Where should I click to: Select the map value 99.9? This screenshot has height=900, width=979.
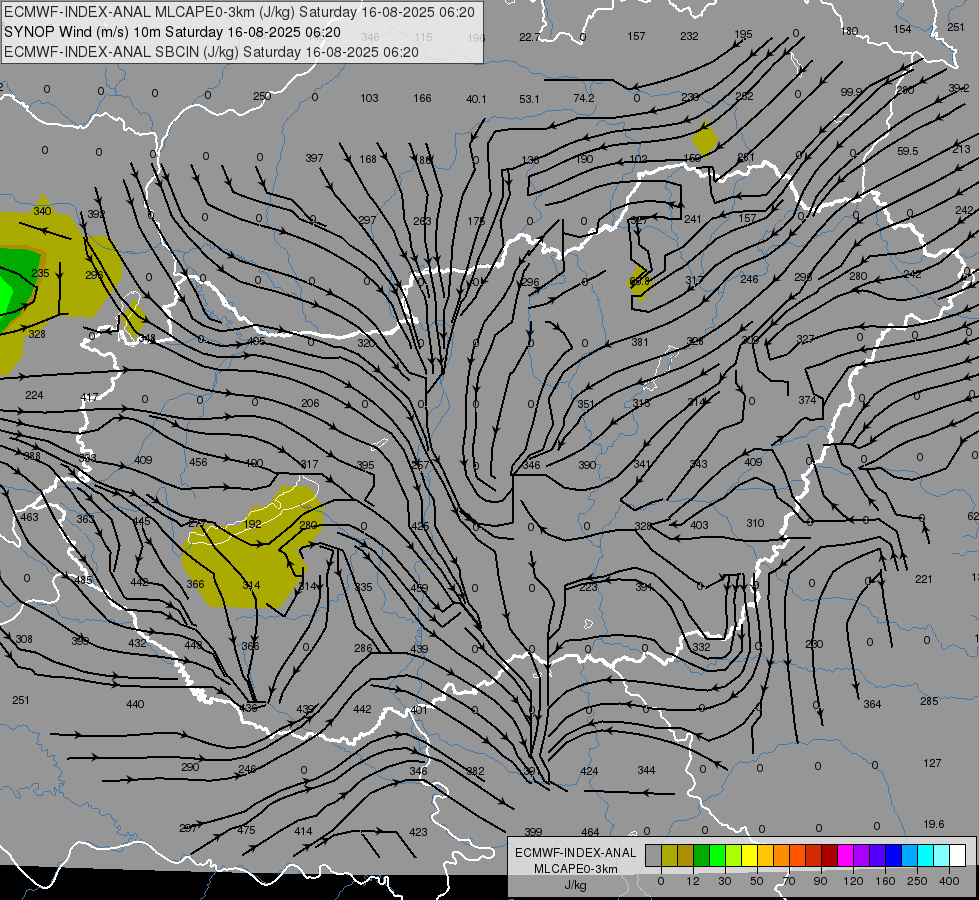pos(851,92)
